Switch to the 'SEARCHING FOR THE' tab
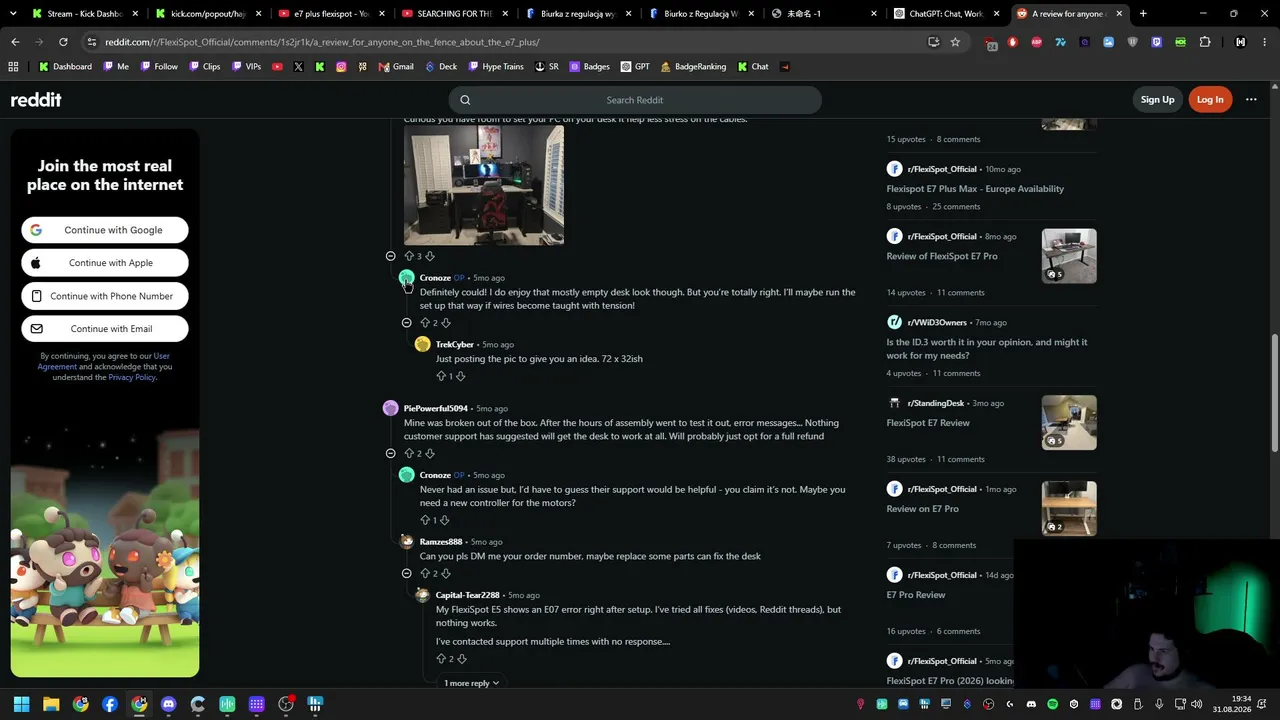 [455, 14]
